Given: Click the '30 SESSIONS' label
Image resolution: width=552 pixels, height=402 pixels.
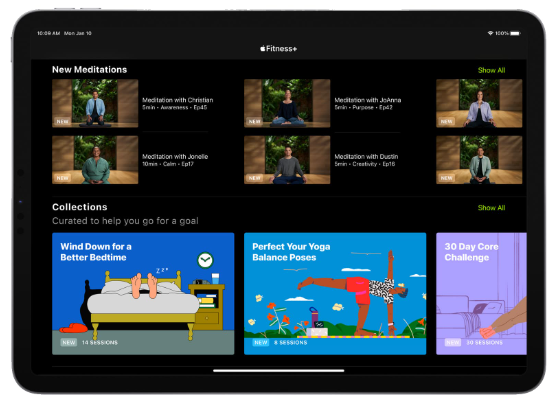Looking at the screenshot, I should tap(484, 343).
